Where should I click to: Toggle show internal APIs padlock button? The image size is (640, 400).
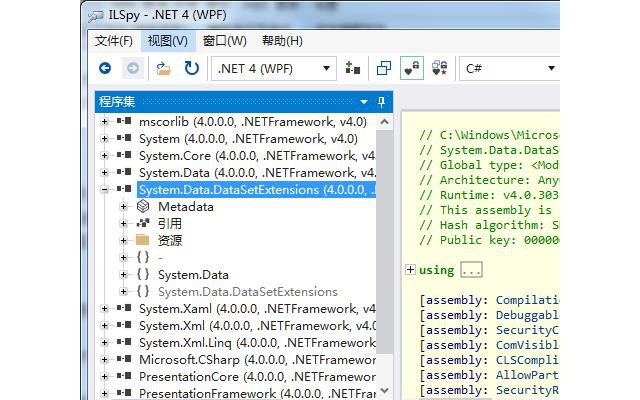coord(411,68)
